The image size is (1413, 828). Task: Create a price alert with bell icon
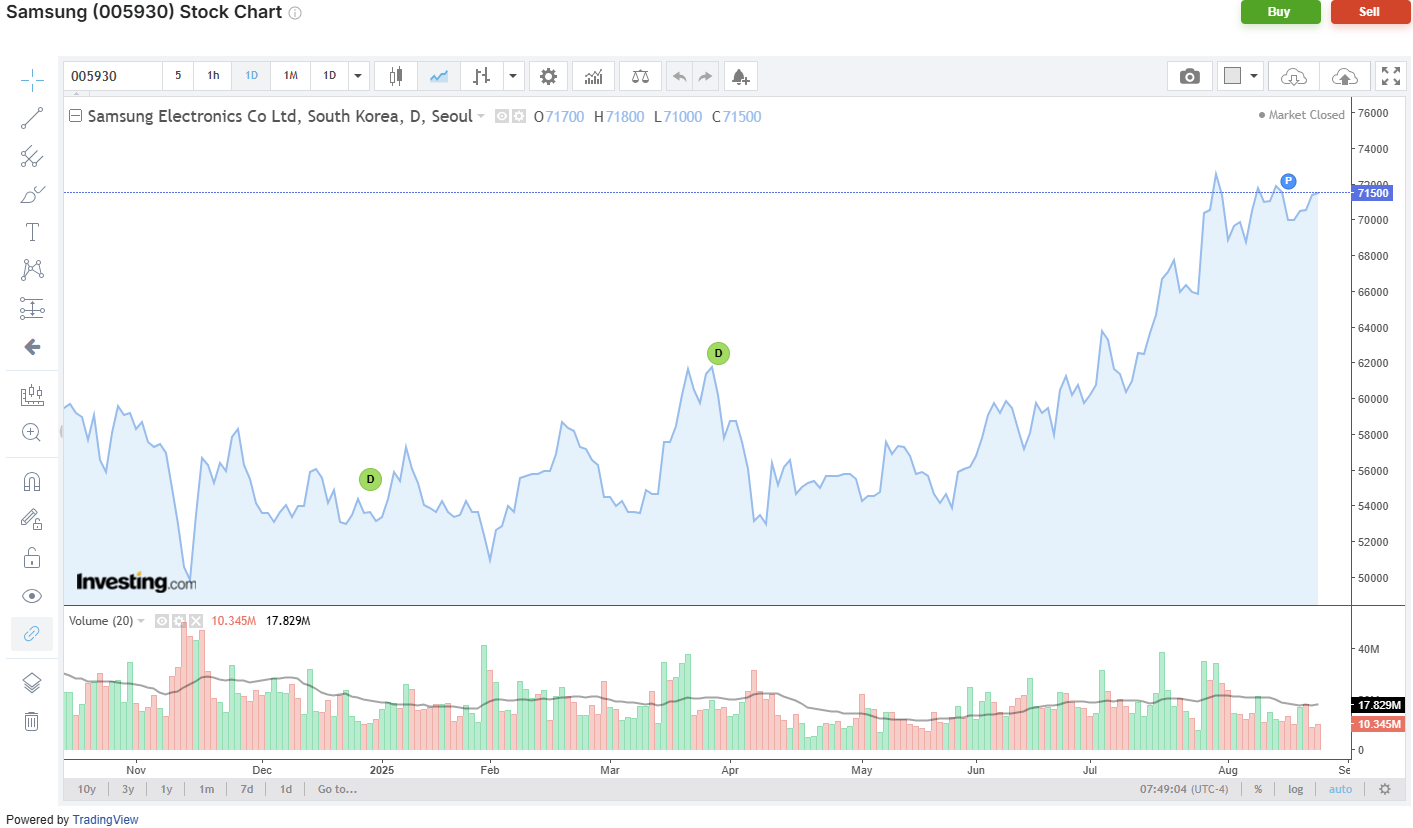pos(740,76)
